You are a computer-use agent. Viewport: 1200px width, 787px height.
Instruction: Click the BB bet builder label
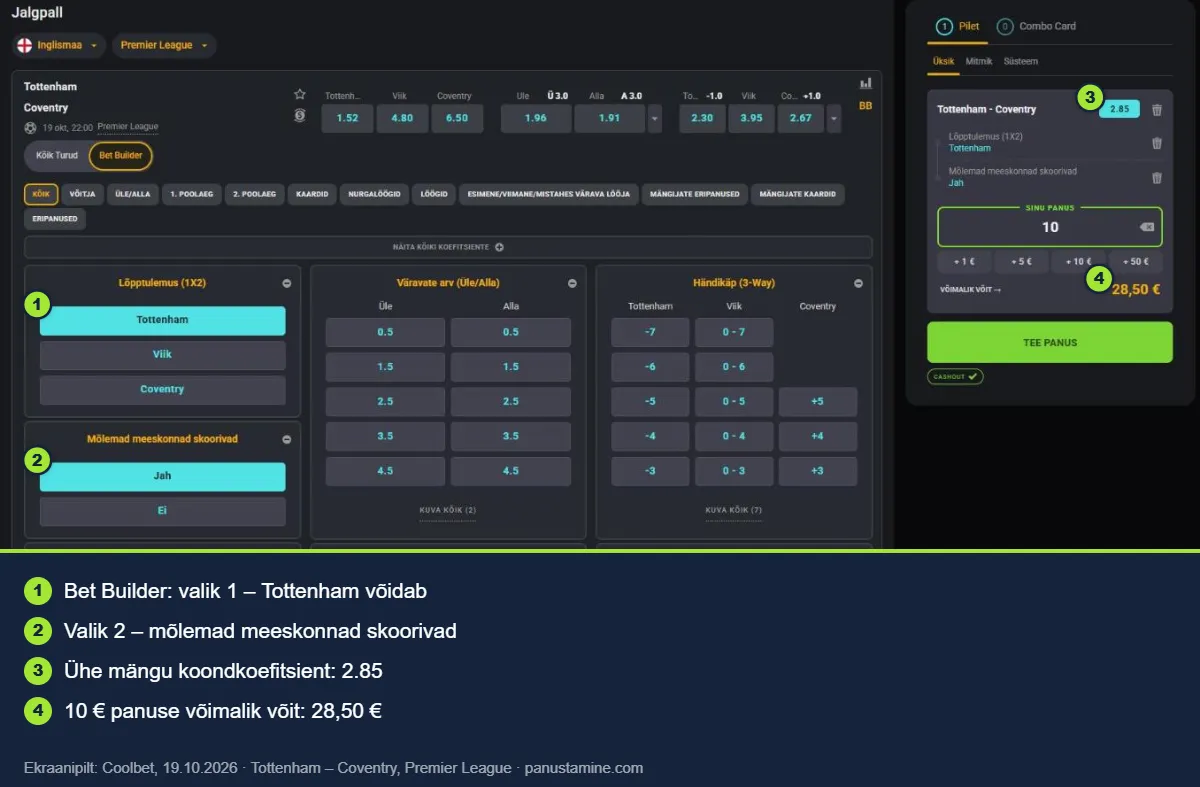[x=865, y=106]
